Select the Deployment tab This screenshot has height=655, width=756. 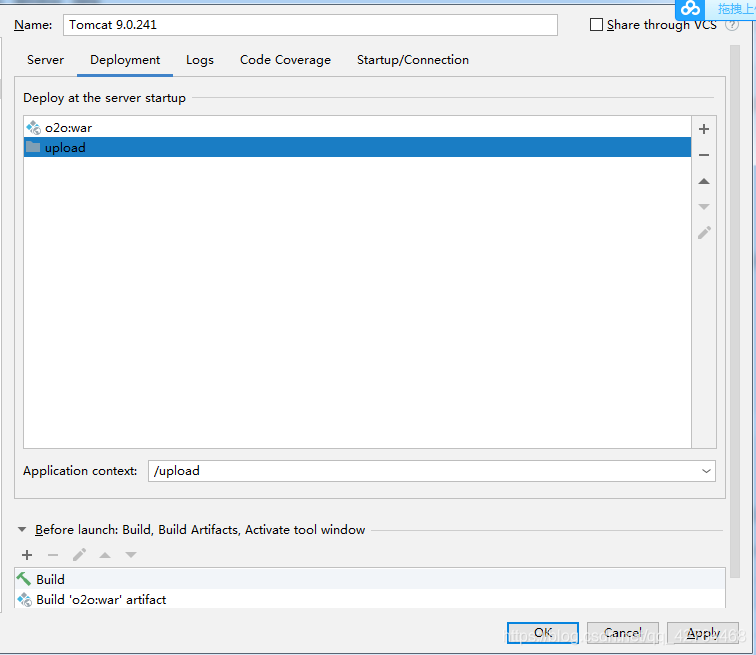(x=125, y=60)
